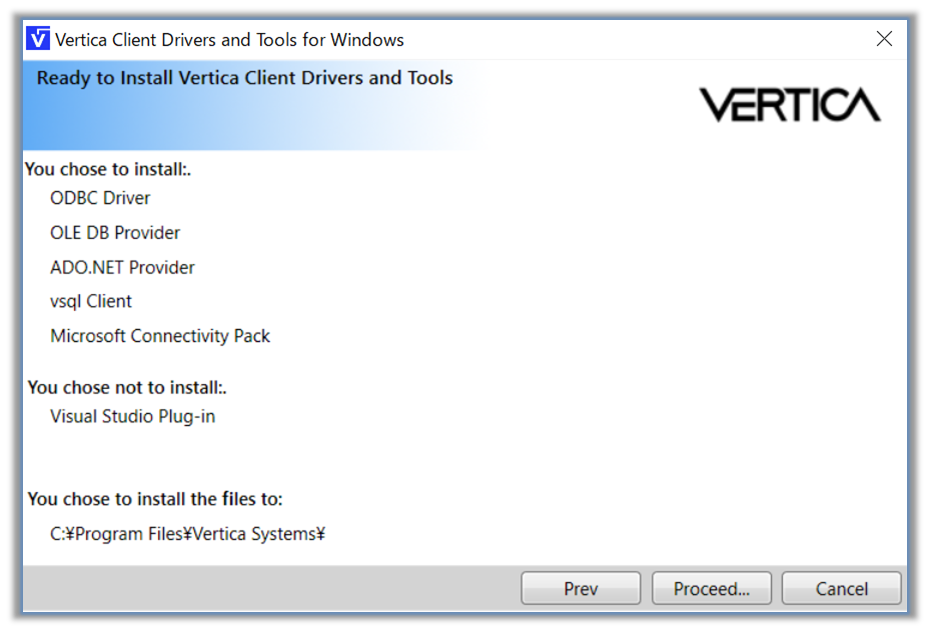
Task: Click the Vertica icon in the title bar
Action: tap(38, 40)
